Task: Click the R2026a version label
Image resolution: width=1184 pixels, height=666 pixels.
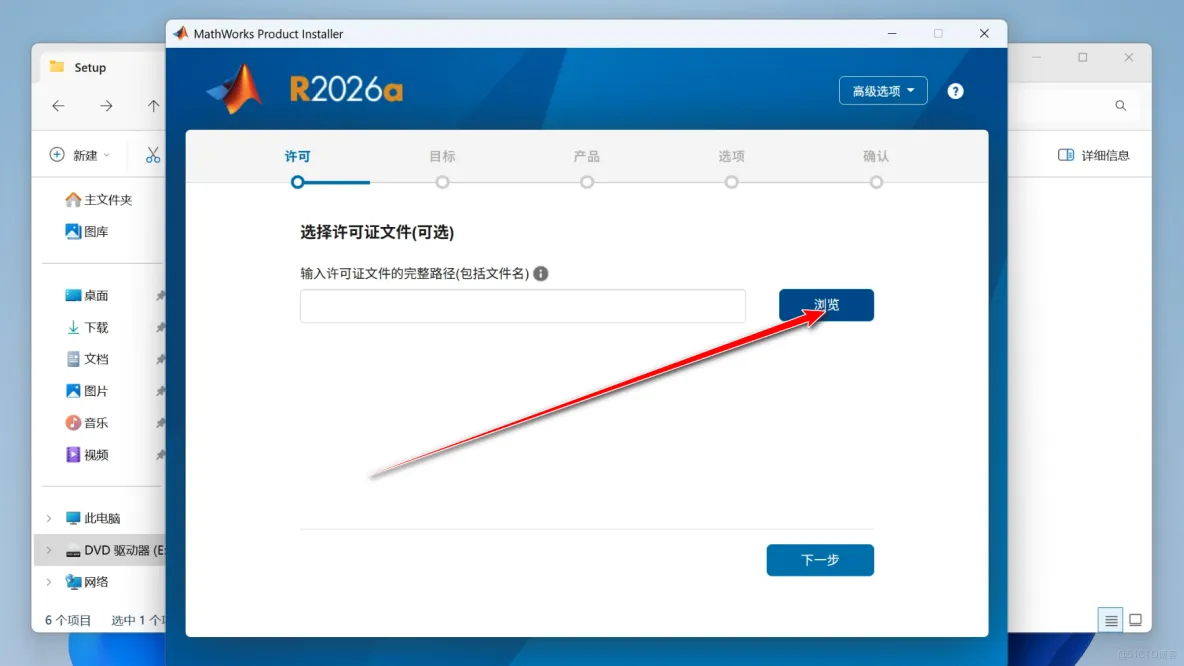Action: pyautogui.click(x=346, y=90)
